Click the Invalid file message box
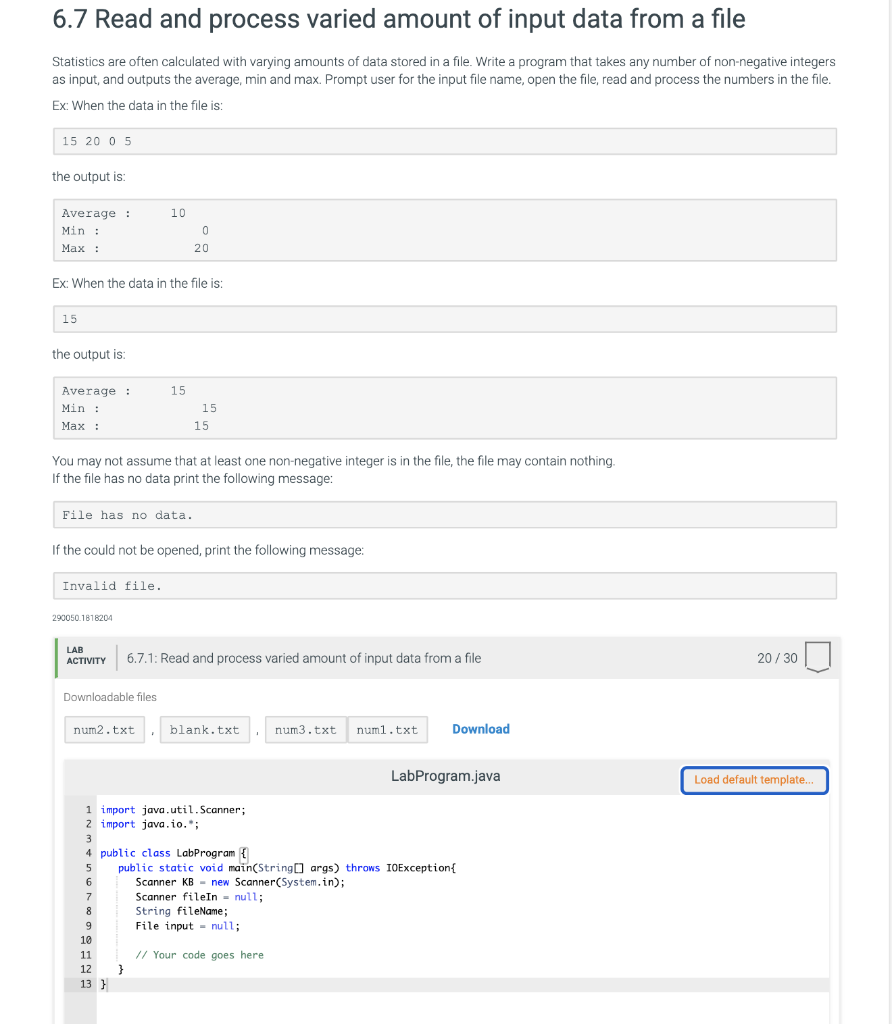Viewport: 892px width, 1024px height. 445,585
